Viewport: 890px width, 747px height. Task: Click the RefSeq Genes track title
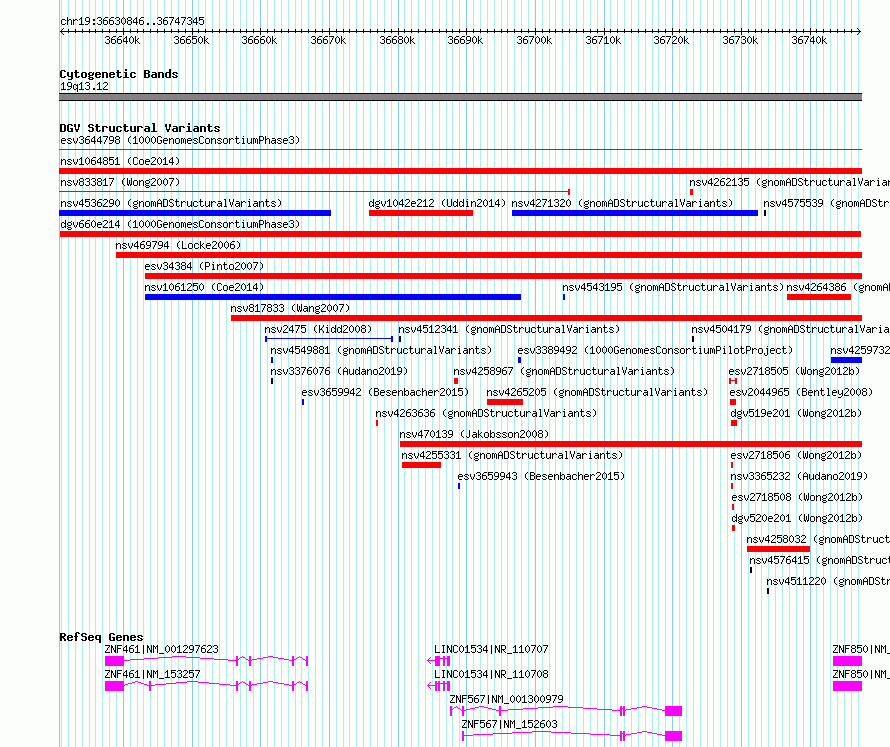tap(101, 637)
